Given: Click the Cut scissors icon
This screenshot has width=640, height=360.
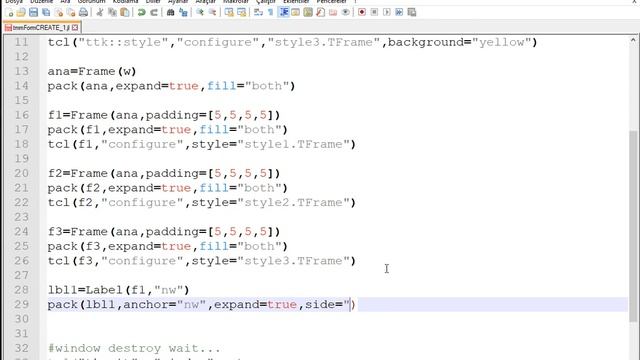Looking at the screenshot, I should [x=100, y=12].
